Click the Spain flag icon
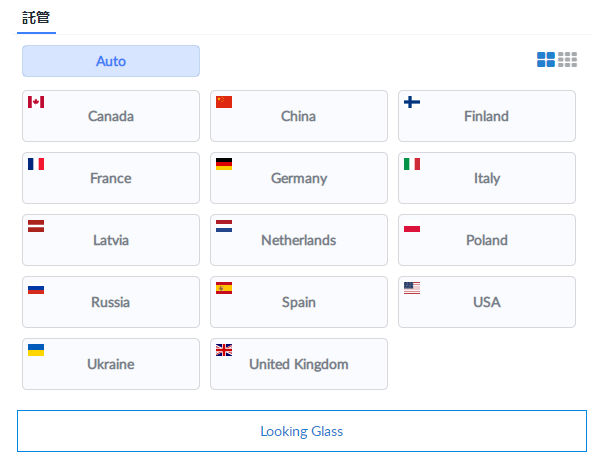Screen dimensions: 608x466 tap(224, 288)
